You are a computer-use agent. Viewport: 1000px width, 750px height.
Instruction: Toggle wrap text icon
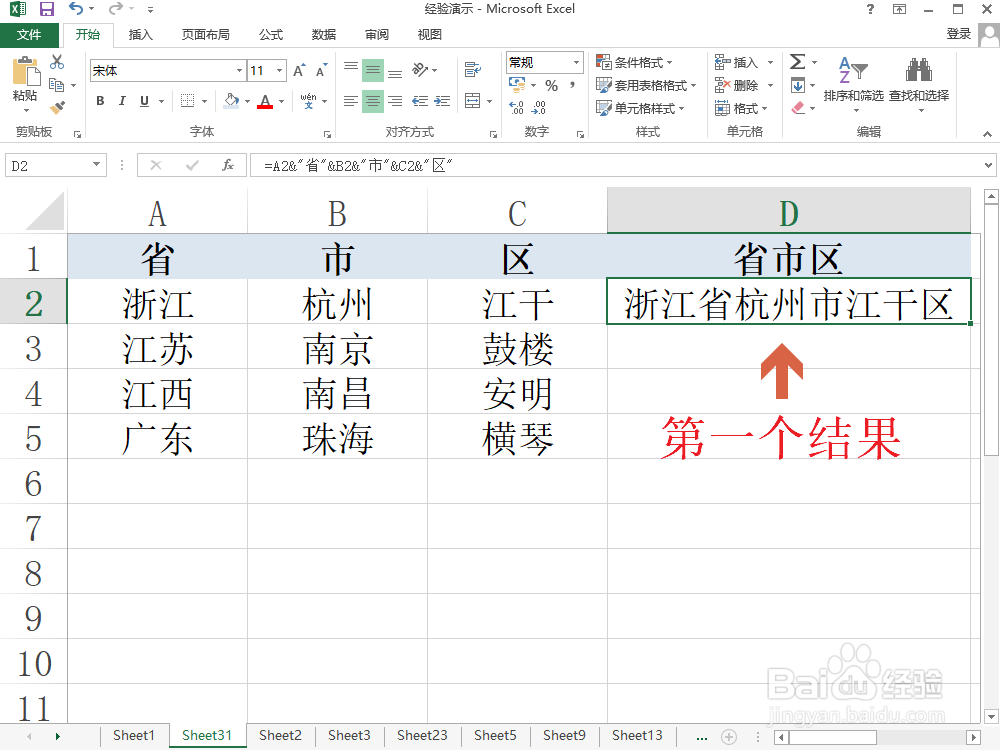click(473, 70)
